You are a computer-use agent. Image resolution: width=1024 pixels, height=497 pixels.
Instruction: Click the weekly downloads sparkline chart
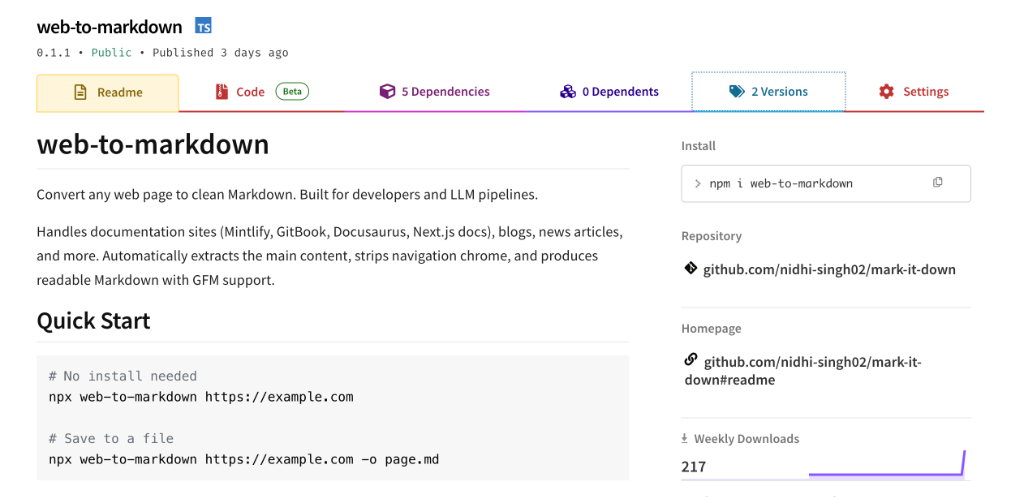point(887,464)
